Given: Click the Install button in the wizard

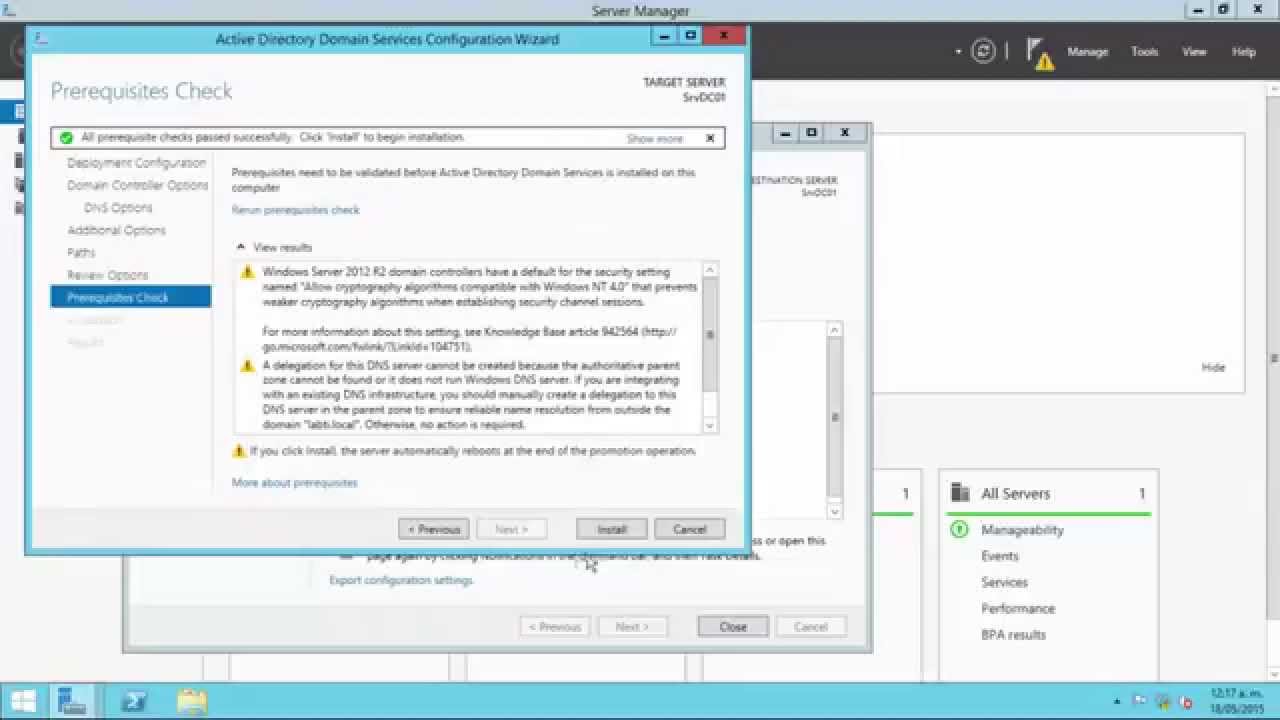Looking at the screenshot, I should (x=612, y=529).
